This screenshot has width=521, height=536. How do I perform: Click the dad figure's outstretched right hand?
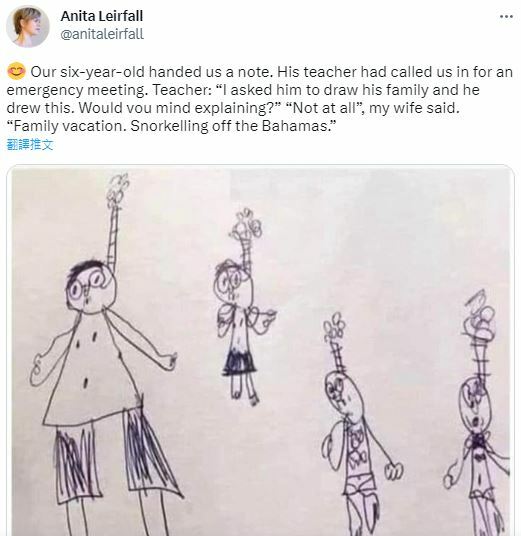tap(167, 361)
